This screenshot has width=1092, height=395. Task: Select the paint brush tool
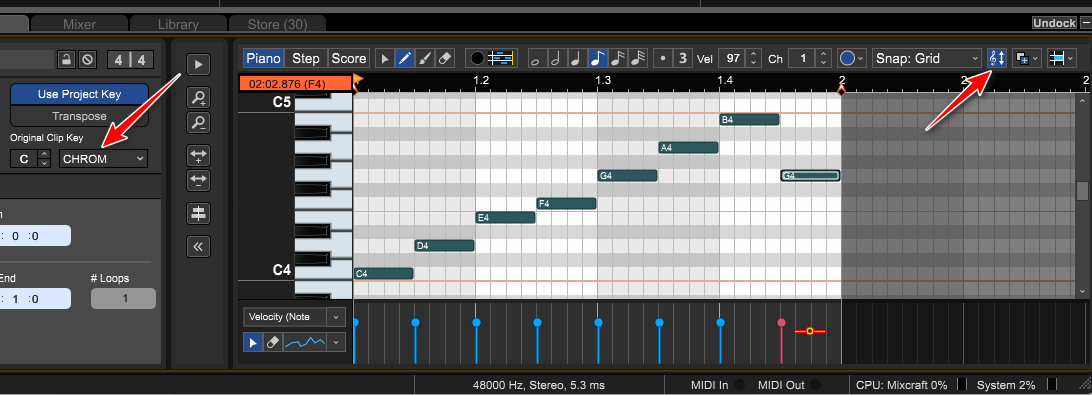(x=426, y=59)
